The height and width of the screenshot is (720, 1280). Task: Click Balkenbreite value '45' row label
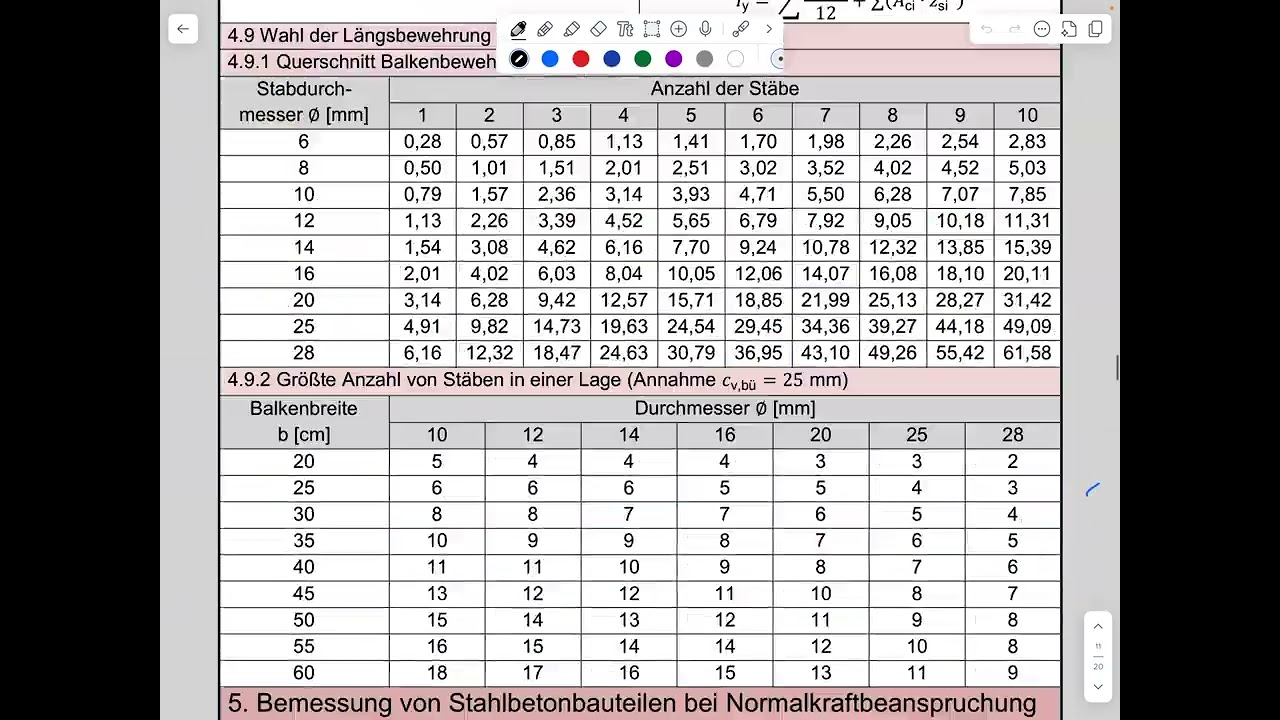304,594
